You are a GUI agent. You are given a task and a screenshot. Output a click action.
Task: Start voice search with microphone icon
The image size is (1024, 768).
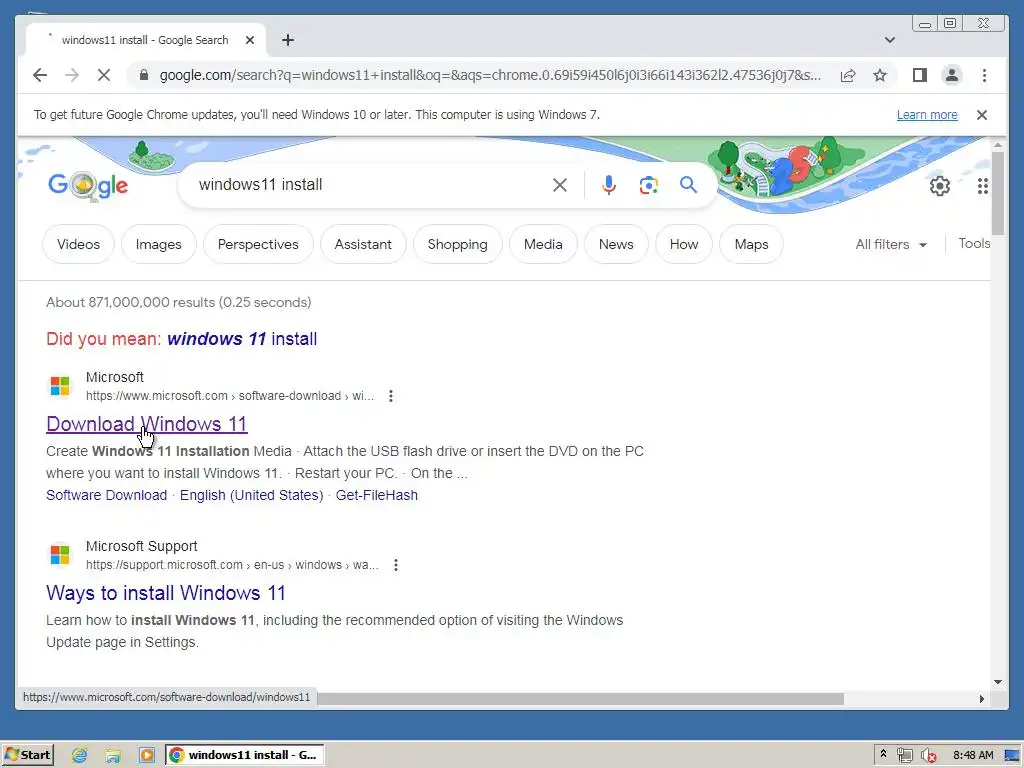(609, 185)
